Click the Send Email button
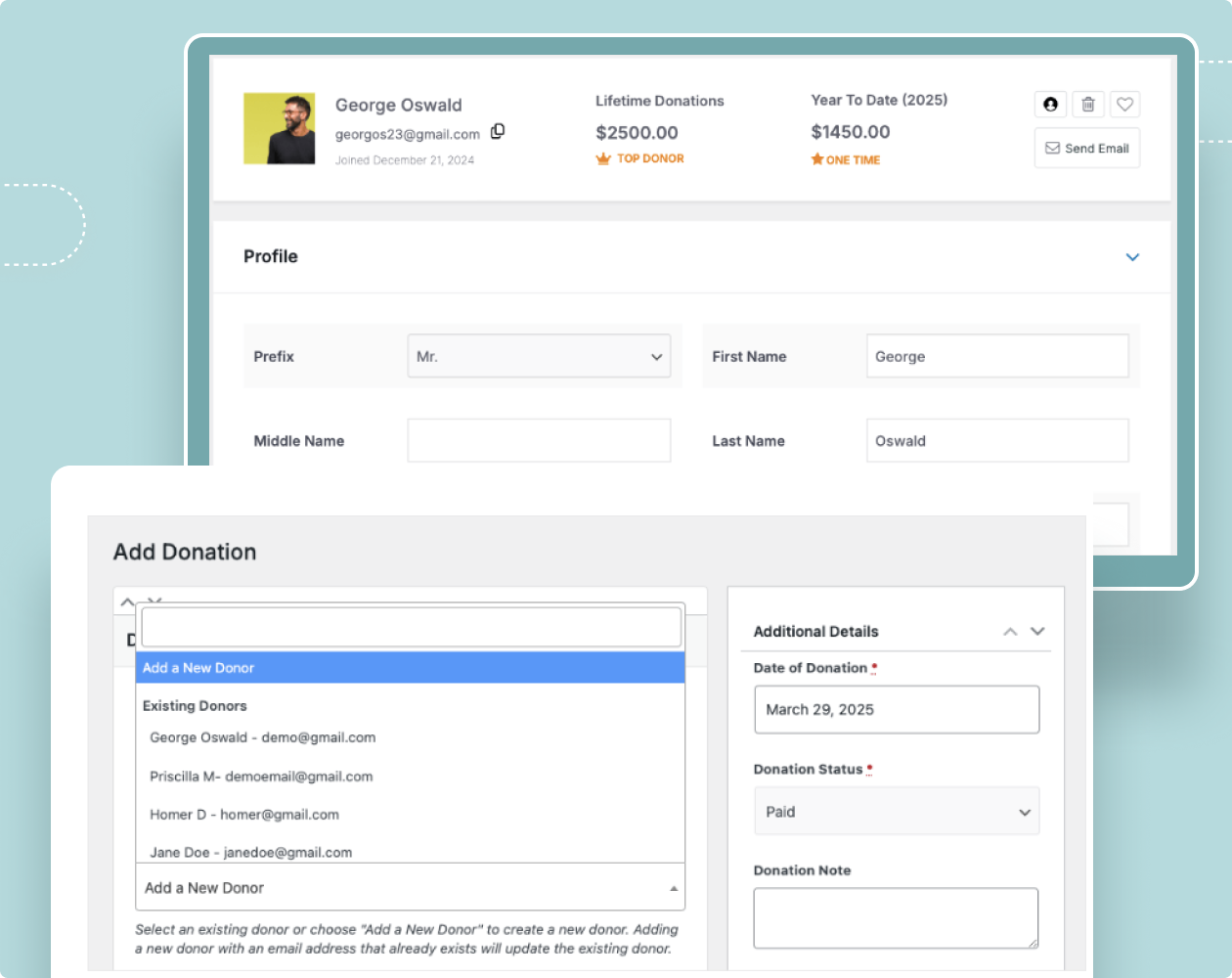This screenshot has height=978, width=1232. click(1086, 148)
